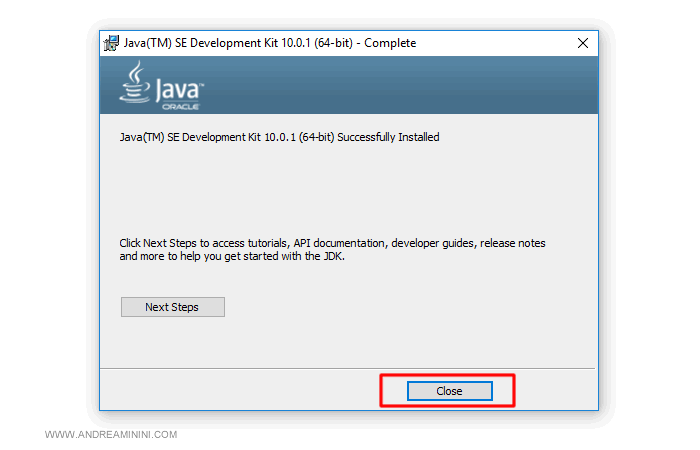Viewport: 700px width, 450px height.
Task: Click the window title 'Java(TM) SE Development Kit'
Action: (x=200, y=43)
